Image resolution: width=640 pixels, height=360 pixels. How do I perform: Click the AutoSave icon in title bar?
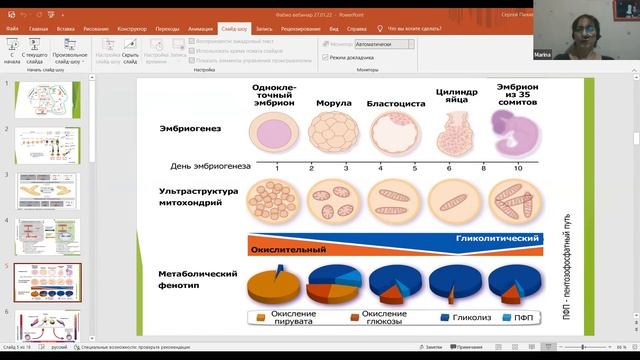point(11,15)
